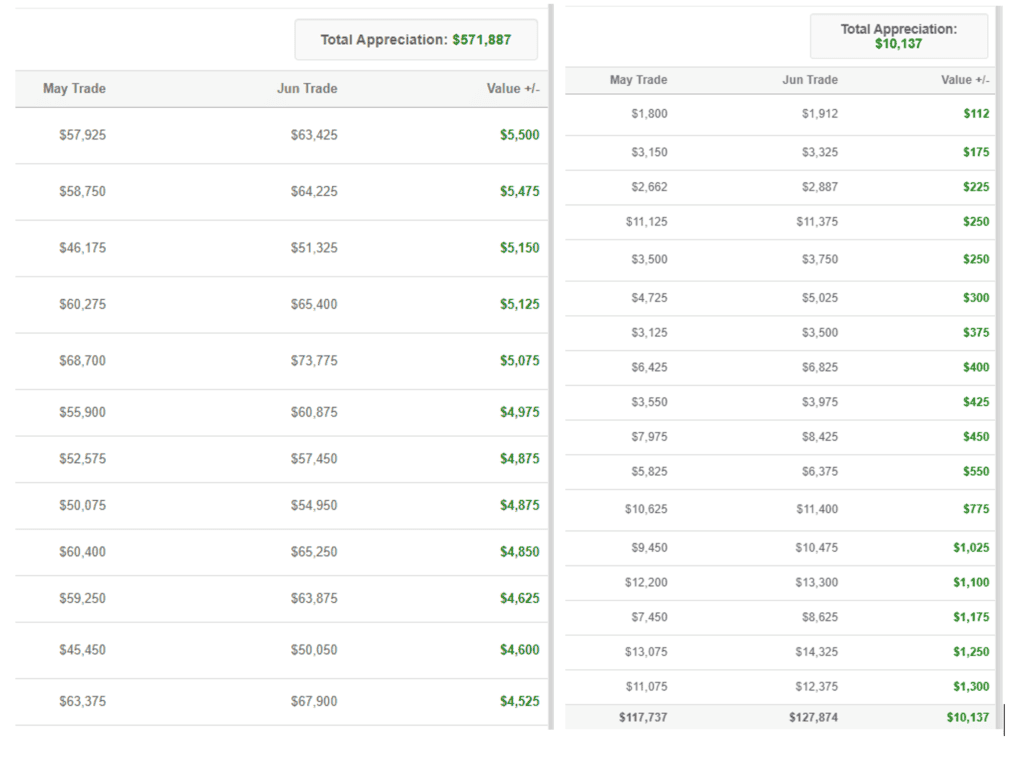Select the $300 appreciation value

click(976, 298)
